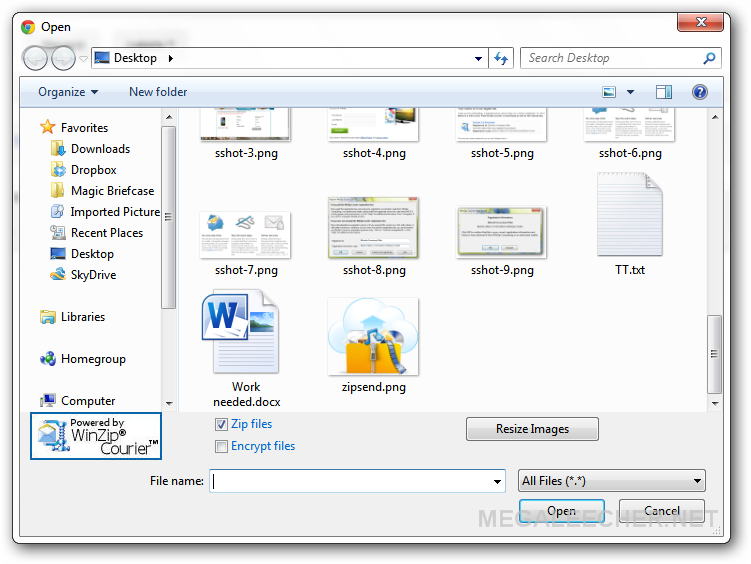The image size is (751, 564).
Task: Click the Back navigation arrow button
Action: (35, 58)
